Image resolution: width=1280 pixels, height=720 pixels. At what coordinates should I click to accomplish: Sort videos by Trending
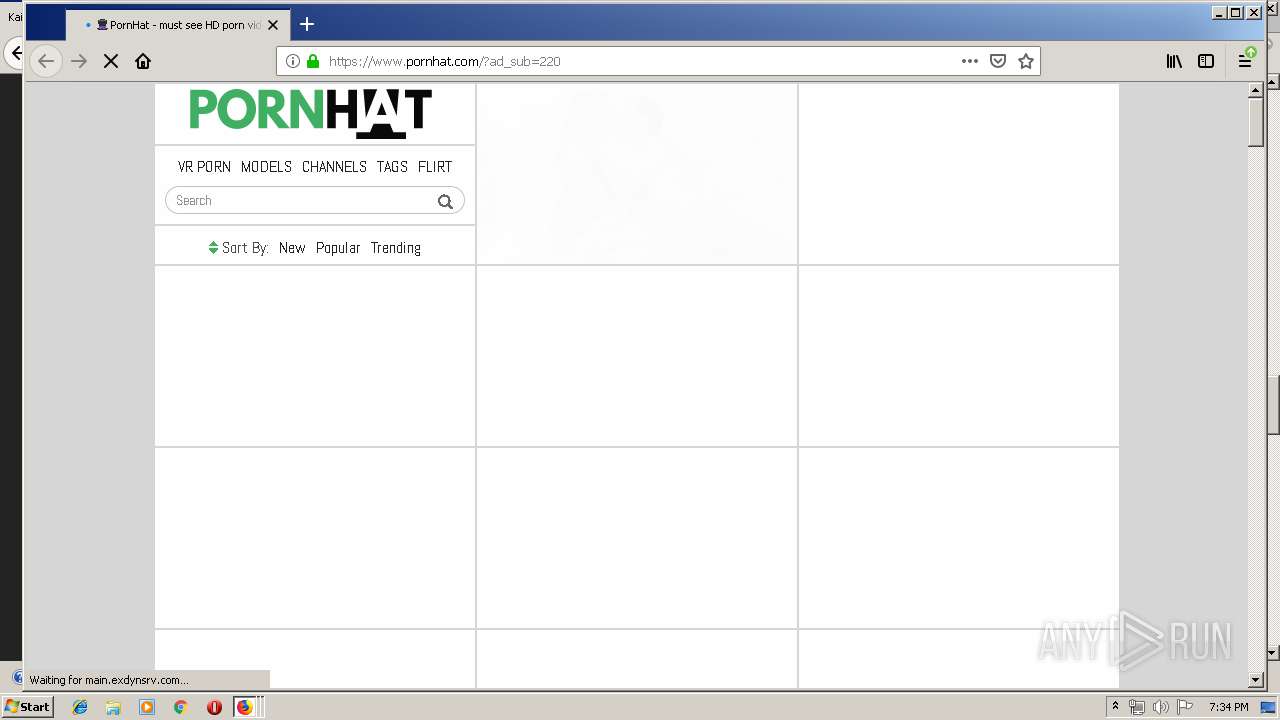click(395, 248)
